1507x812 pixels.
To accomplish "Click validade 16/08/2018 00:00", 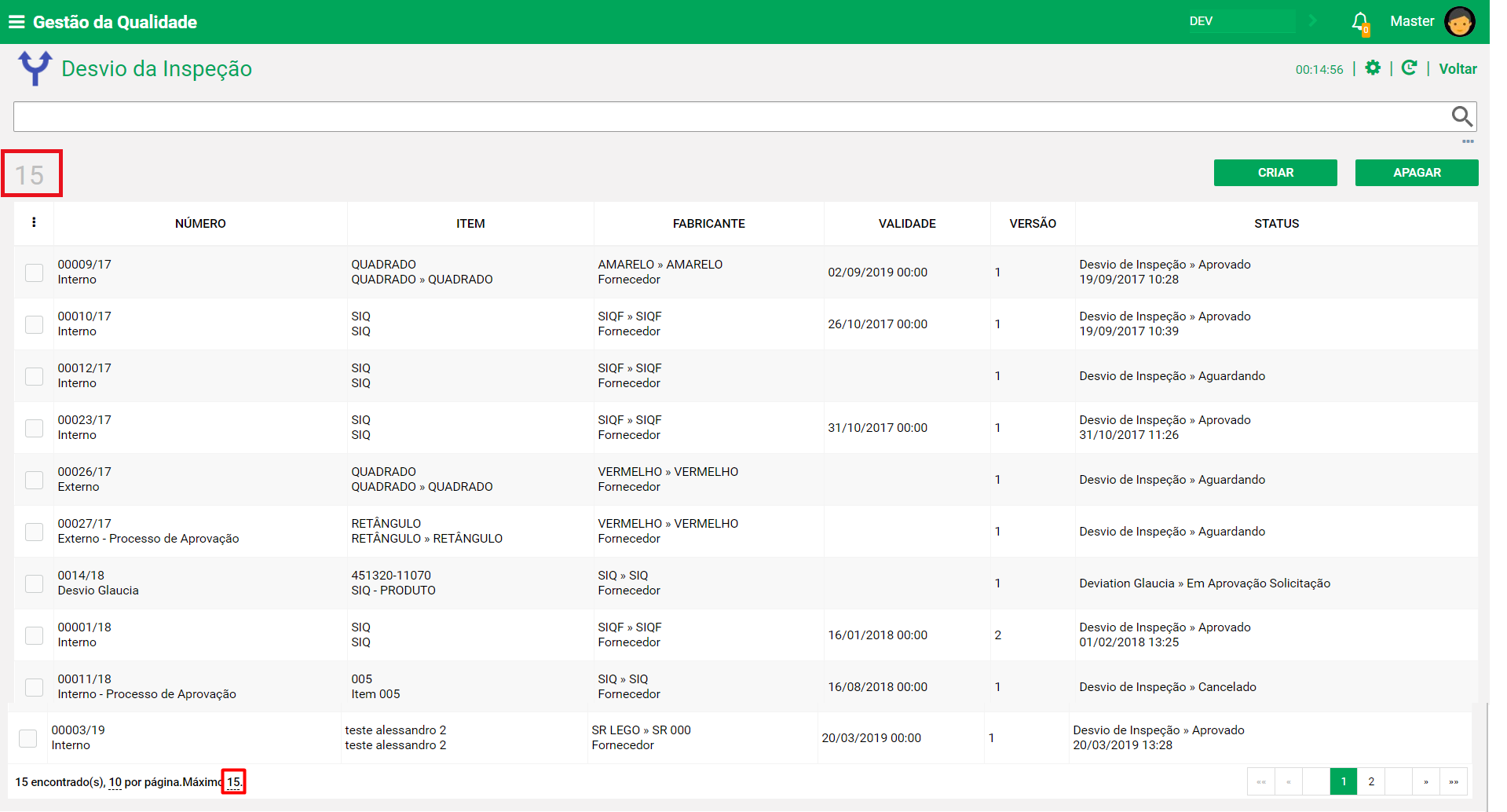I will tap(877, 687).
